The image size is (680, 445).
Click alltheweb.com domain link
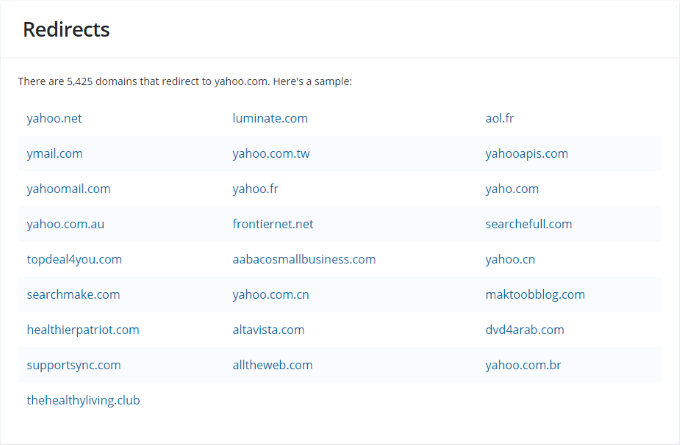coord(272,365)
